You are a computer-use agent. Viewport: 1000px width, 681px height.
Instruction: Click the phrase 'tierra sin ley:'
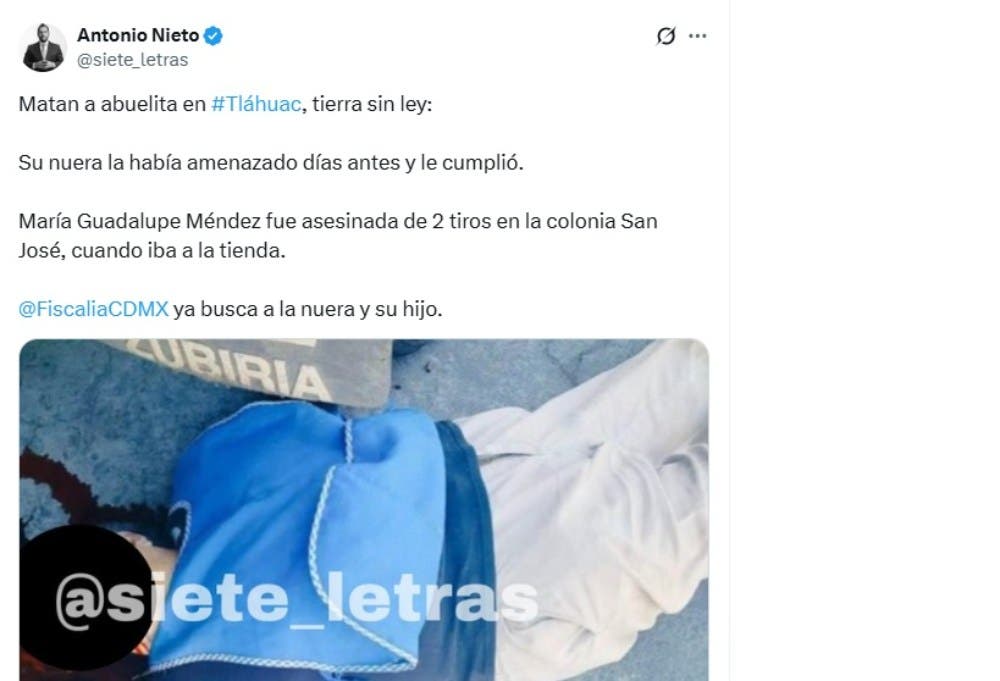[372, 104]
